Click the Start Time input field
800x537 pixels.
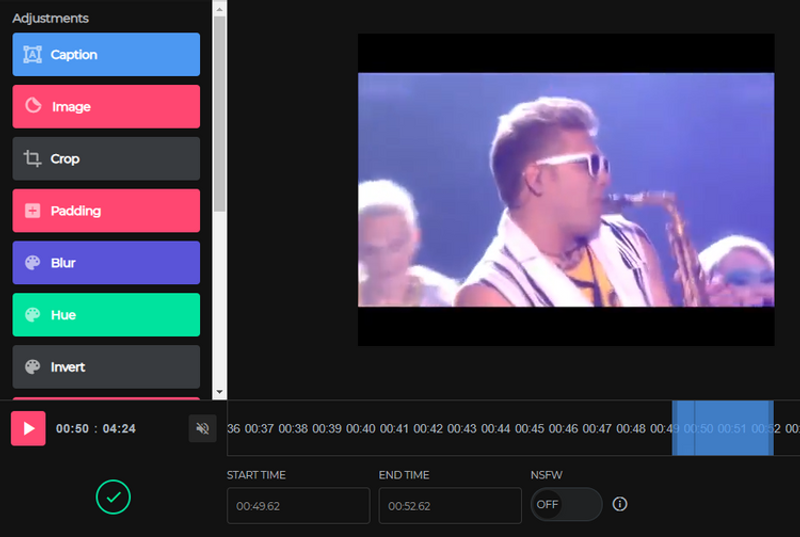(298, 506)
